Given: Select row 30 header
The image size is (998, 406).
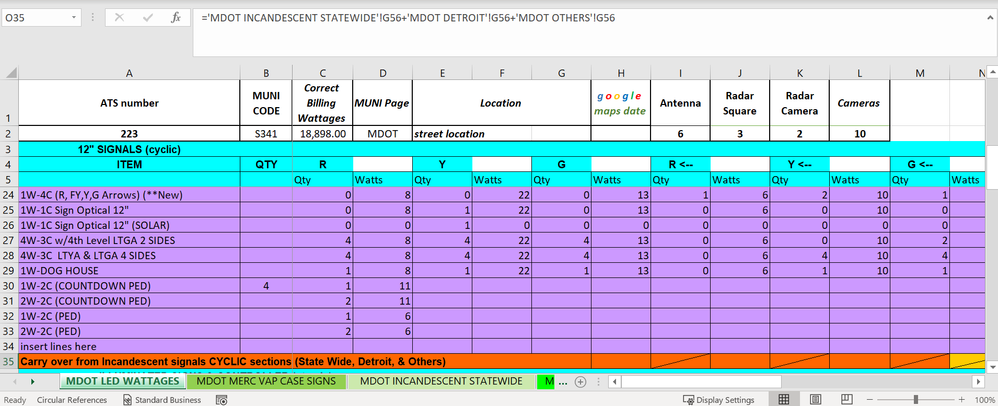Looking at the screenshot, I should (x=10, y=285).
